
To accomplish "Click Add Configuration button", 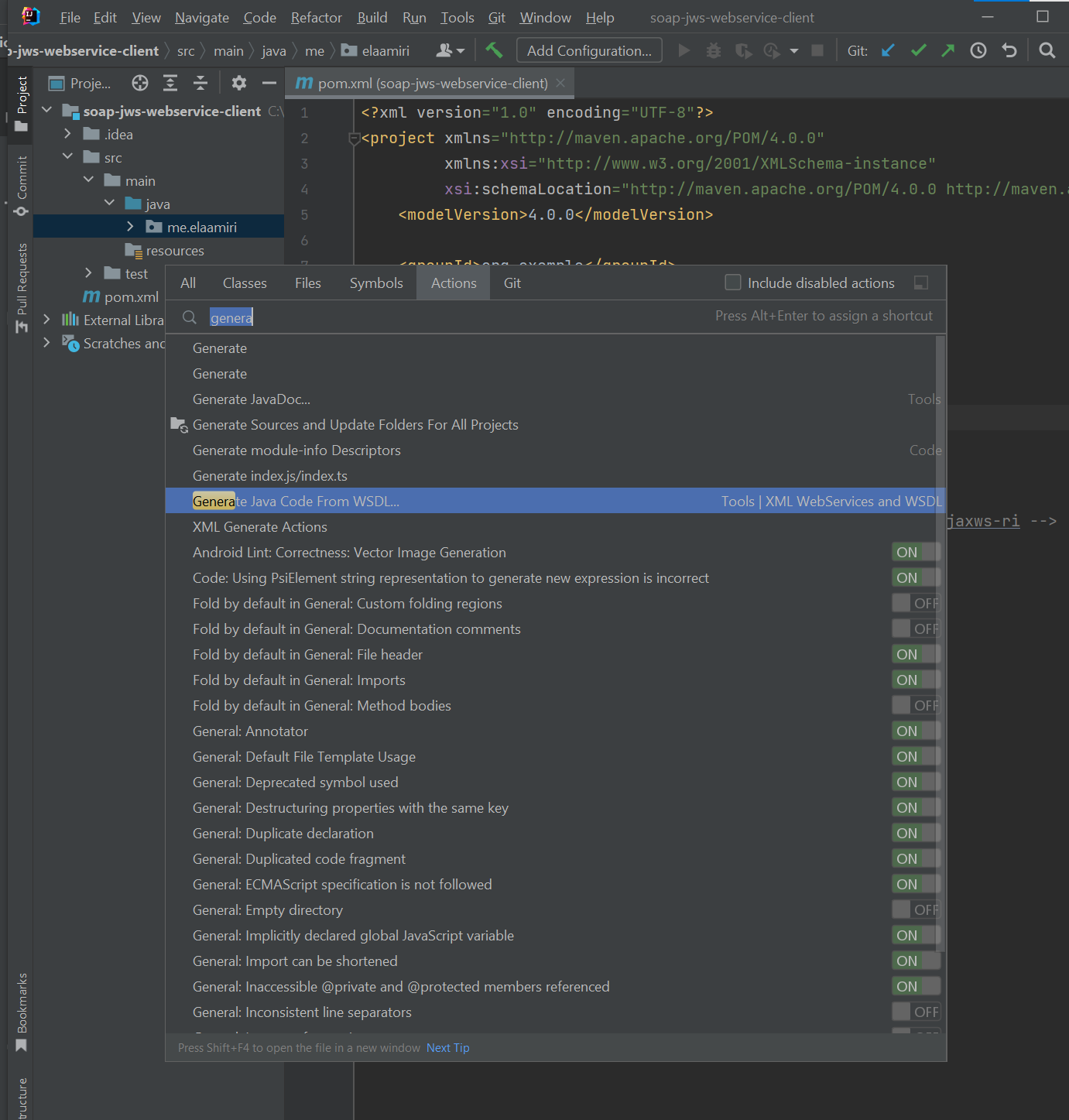I will tap(589, 50).
